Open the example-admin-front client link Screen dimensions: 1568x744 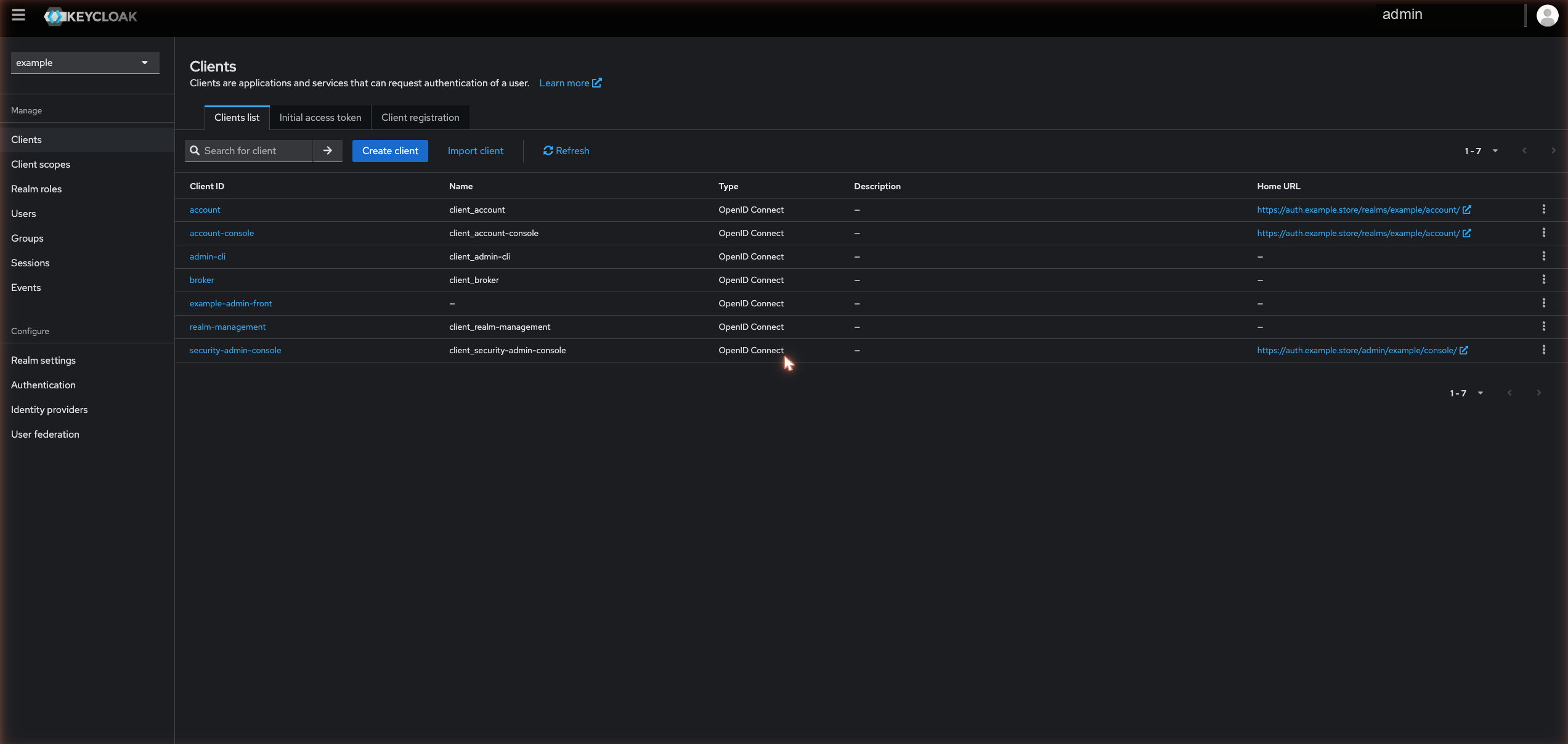230,303
